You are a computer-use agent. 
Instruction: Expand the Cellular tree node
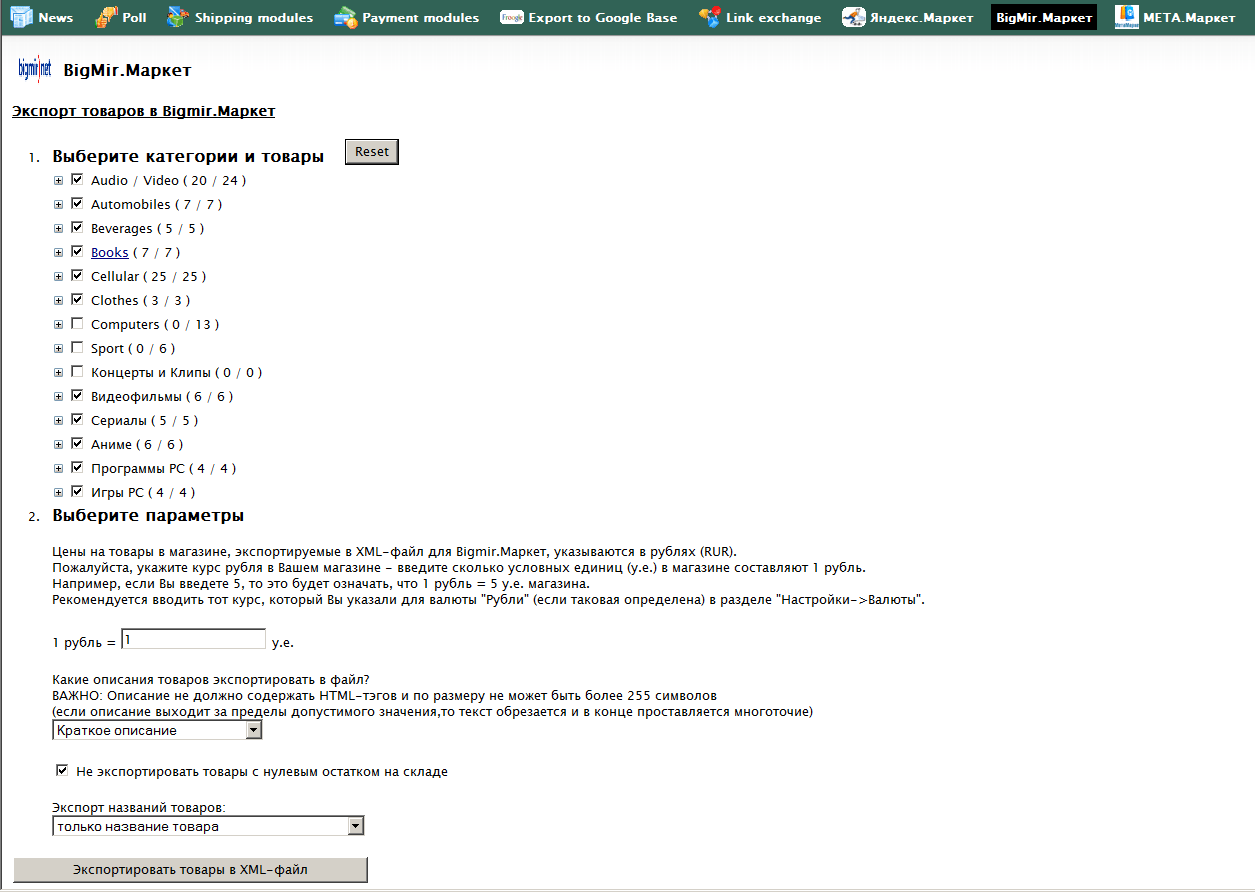(x=58, y=277)
